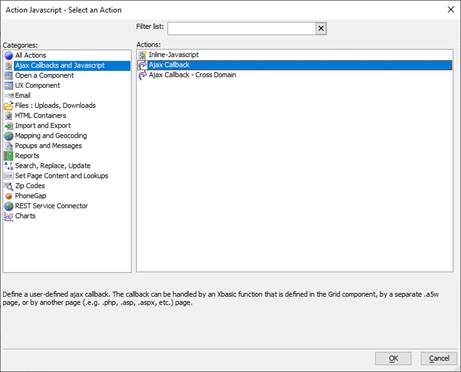The height and width of the screenshot is (372, 461).
Task: Click the Charts category icon
Action: pos(9,216)
